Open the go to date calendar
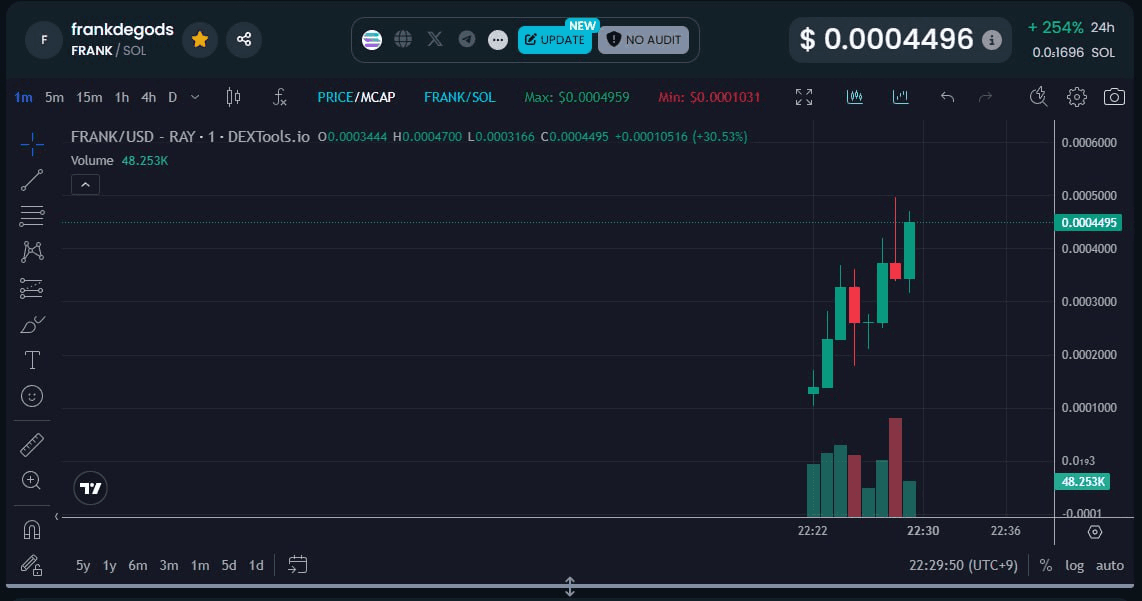Viewport: 1142px width, 601px height. click(x=297, y=565)
